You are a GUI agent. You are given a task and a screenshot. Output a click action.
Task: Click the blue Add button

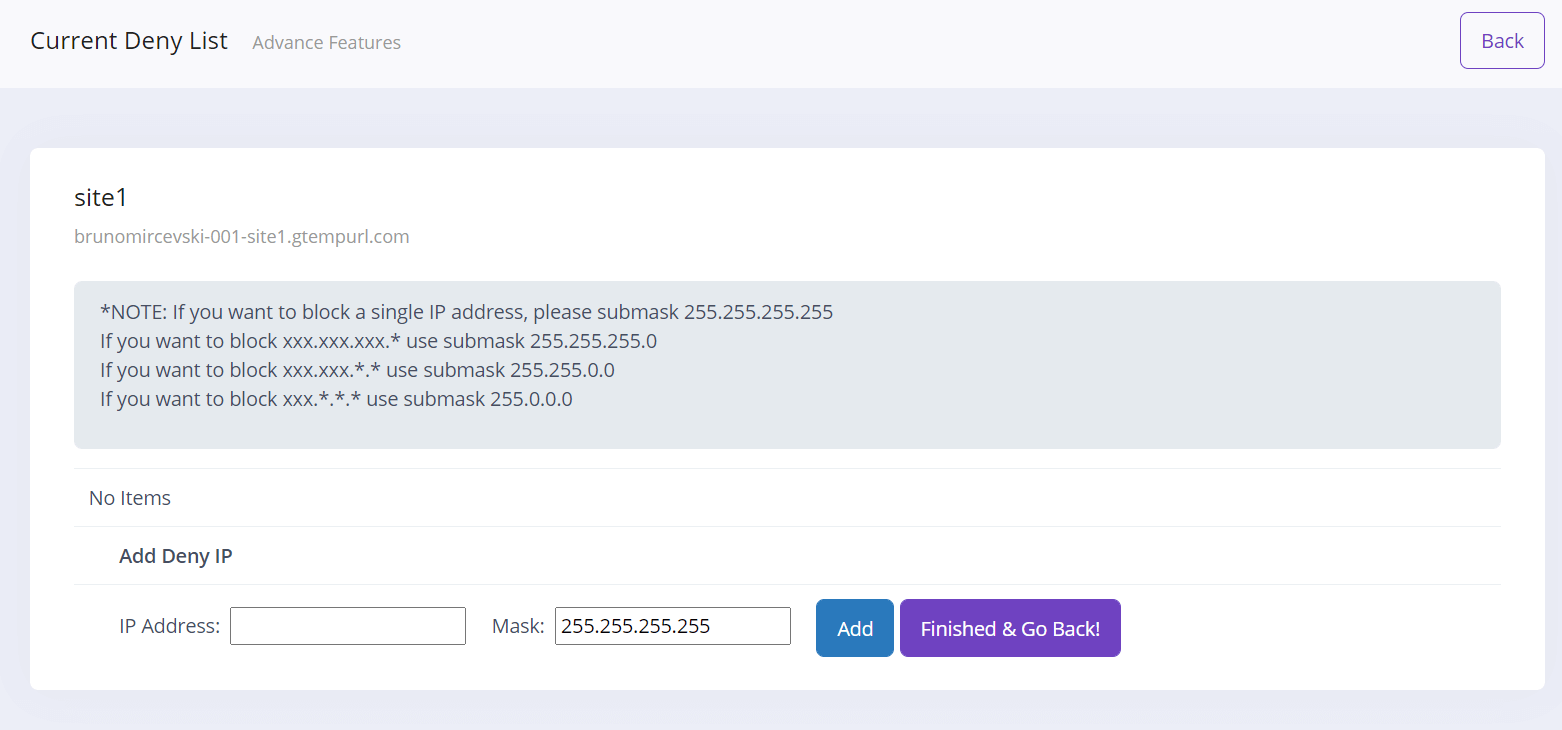tap(855, 628)
